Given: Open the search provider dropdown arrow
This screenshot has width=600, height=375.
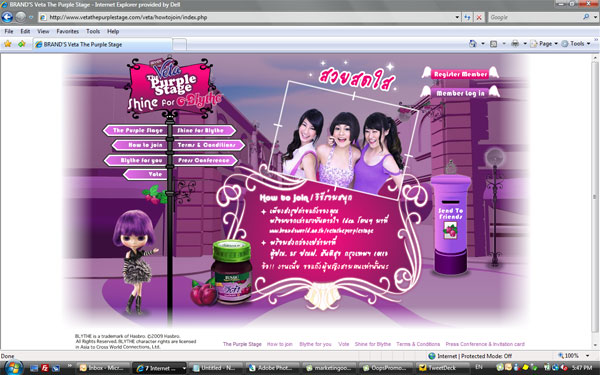Looking at the screenshot, I should (x=595, y=17).
